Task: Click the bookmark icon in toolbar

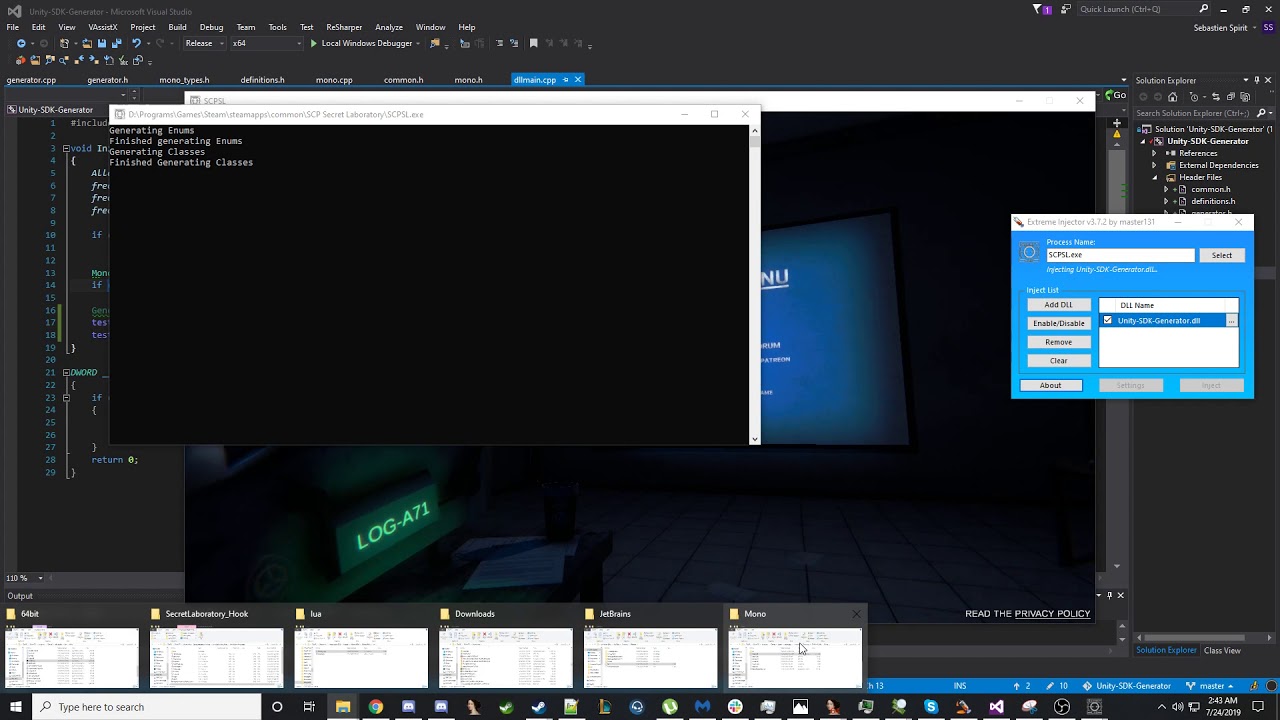Action: [x=533, y=43]
